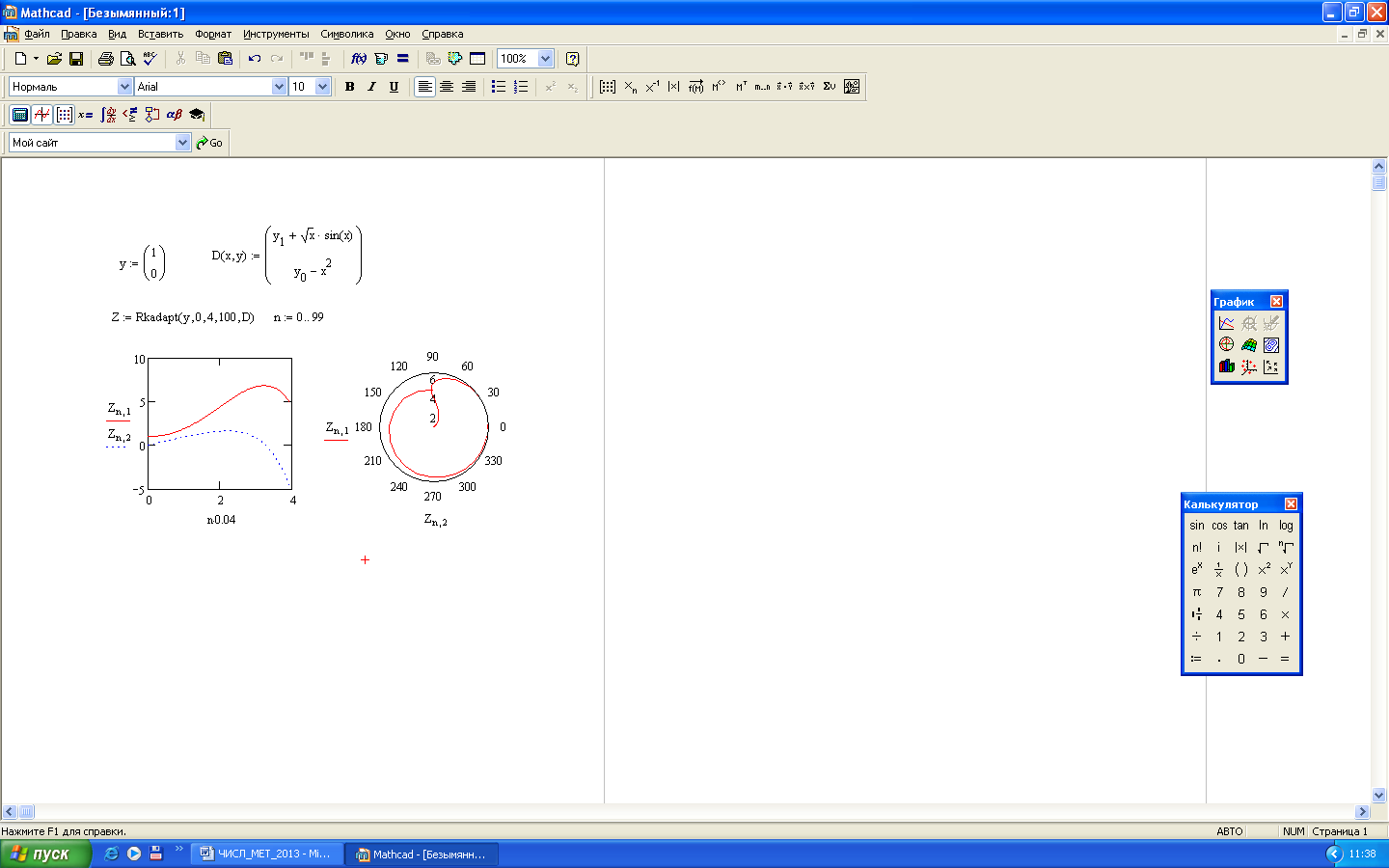The width and height of the screenshot is (1389, 868).
Task: Open the zoom 100% dropdown
Action: coord(545,59)
